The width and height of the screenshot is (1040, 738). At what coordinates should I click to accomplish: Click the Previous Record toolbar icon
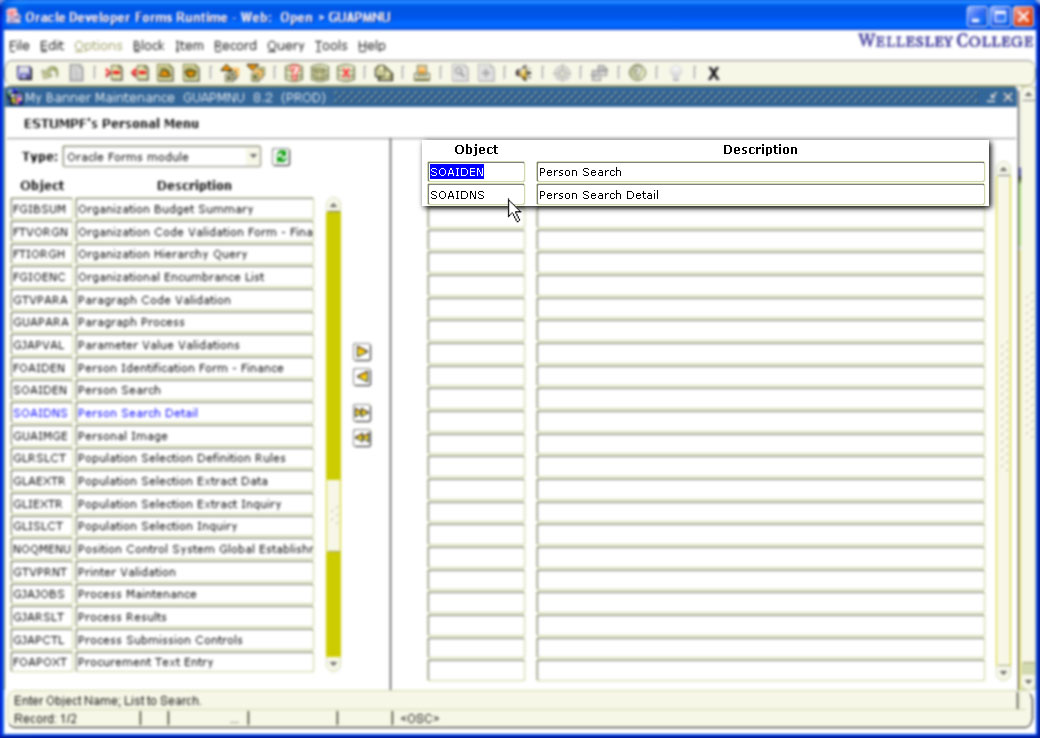point(165,73)
